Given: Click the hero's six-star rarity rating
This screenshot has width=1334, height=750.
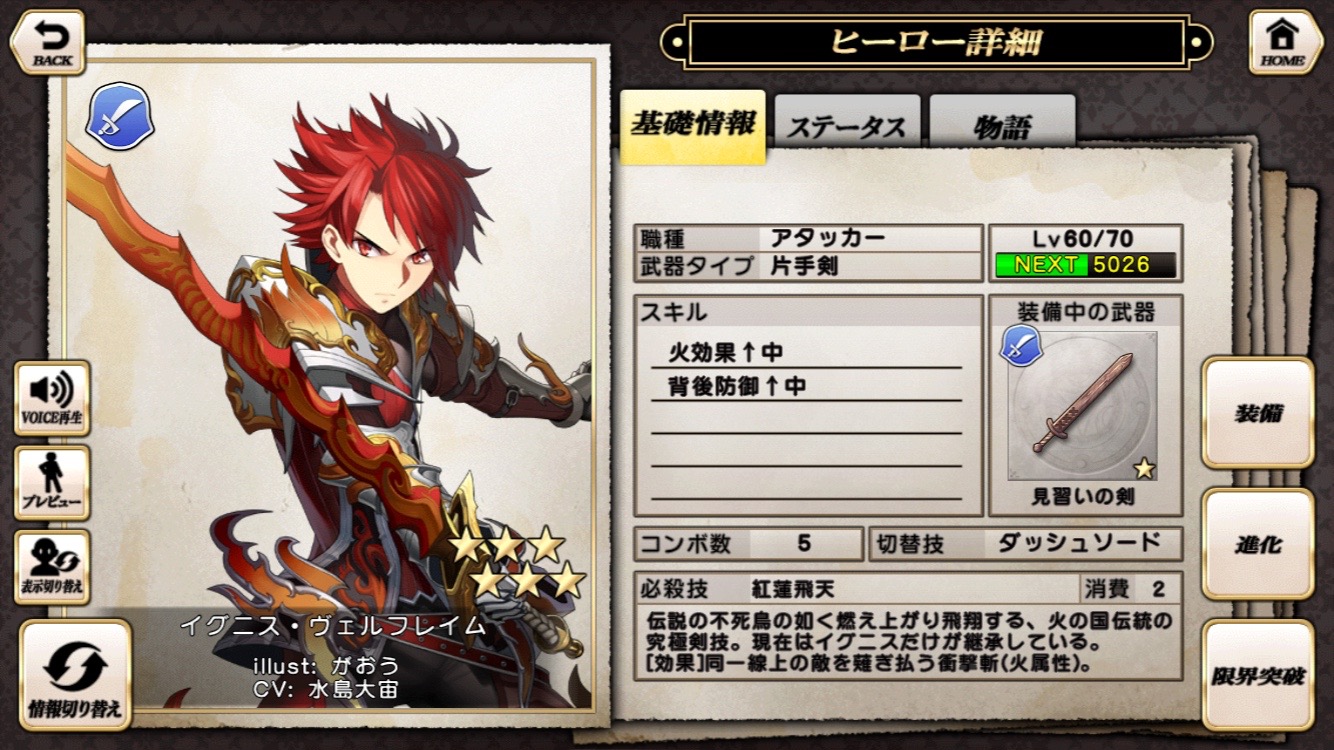Looking at the screenshot, I should point(516,562).
